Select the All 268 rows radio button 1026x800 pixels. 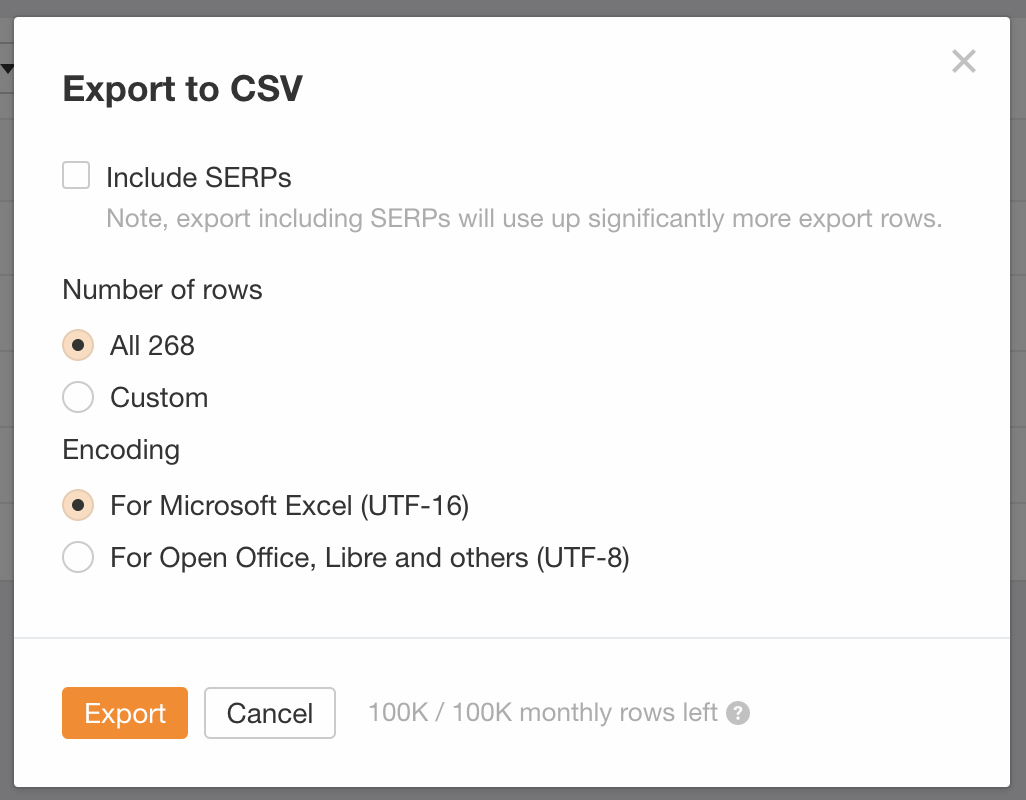point(78,345)
